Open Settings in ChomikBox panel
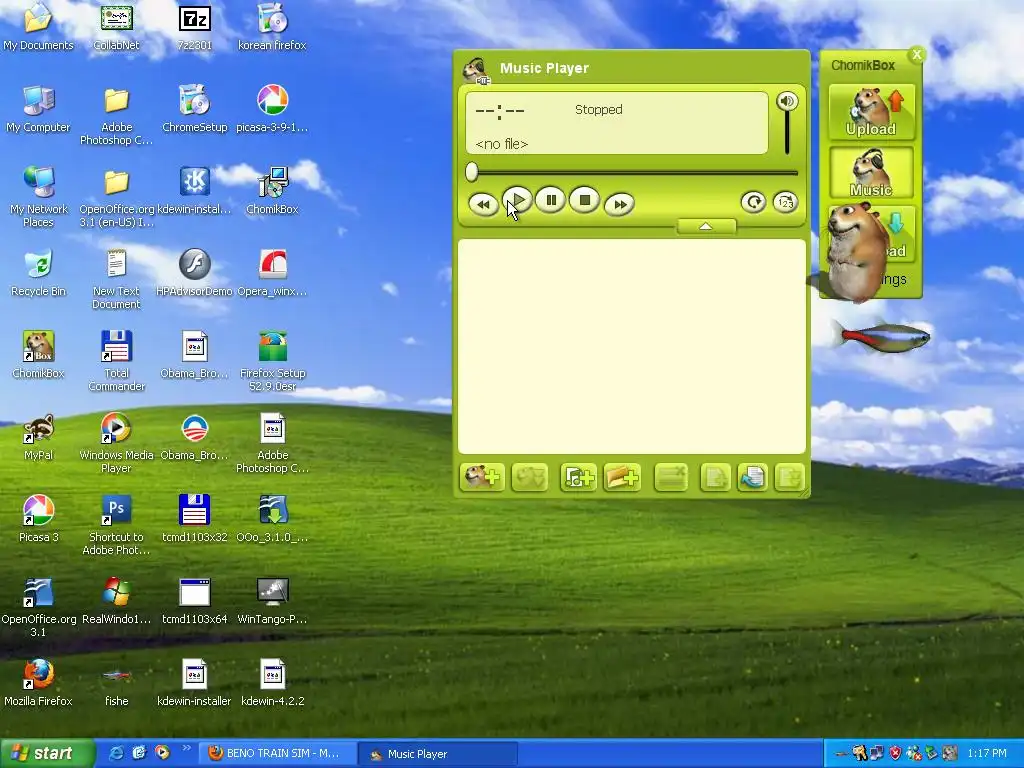The height and width of the screenshot is (768, 1024). coord(893,280)
